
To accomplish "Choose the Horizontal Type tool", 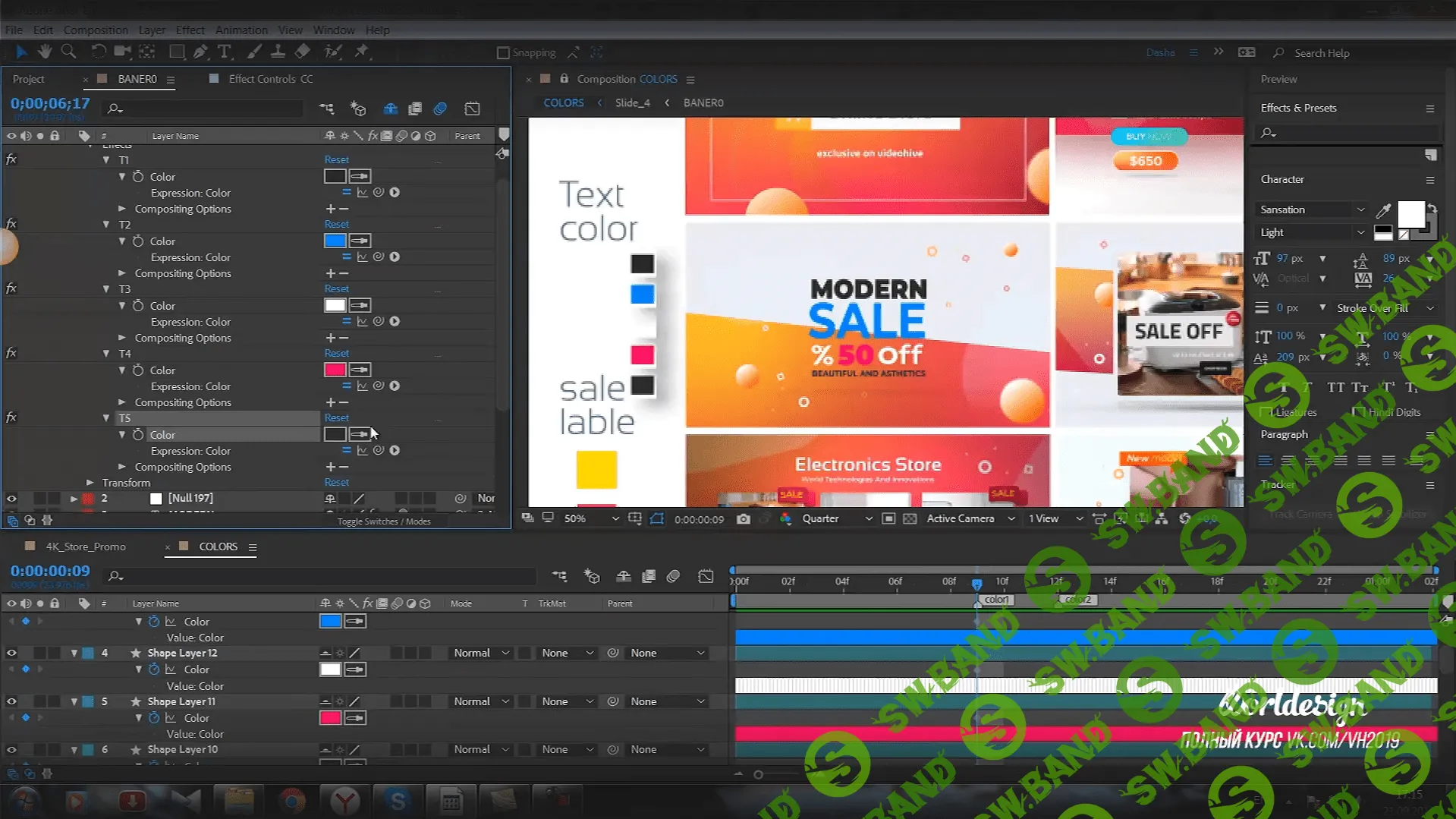I will (225, 52).
